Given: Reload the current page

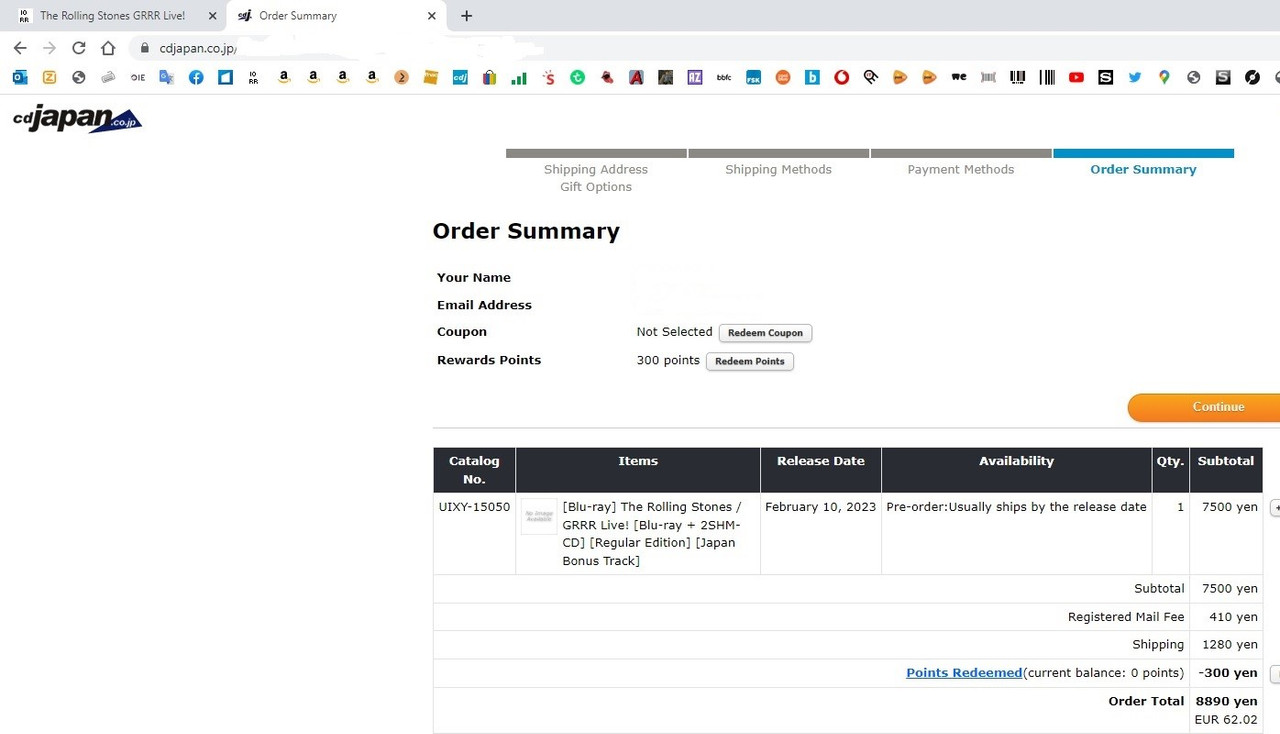Looking at the screenshot, I should [79, 48].
